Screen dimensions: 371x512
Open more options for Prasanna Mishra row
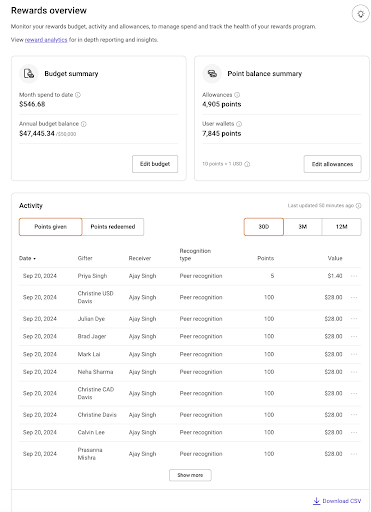(x=354, y=454)
